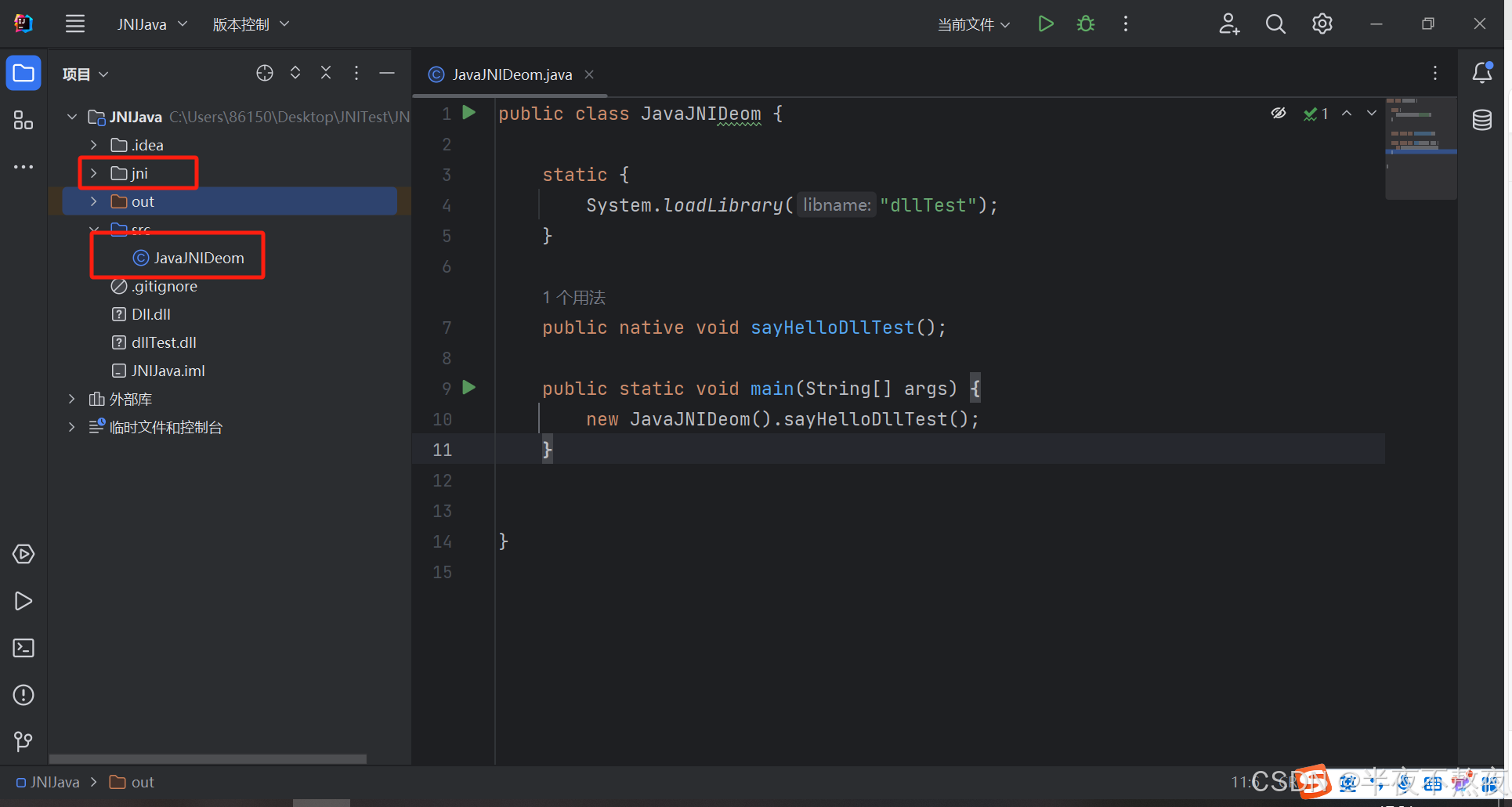Open the version control tool window icon
This screenshot has height=807, width=1512.
pos(24,741)
